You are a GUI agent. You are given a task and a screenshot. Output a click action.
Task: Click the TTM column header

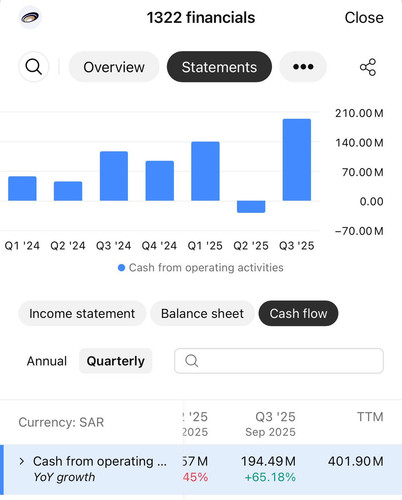(x=370, y=417)
